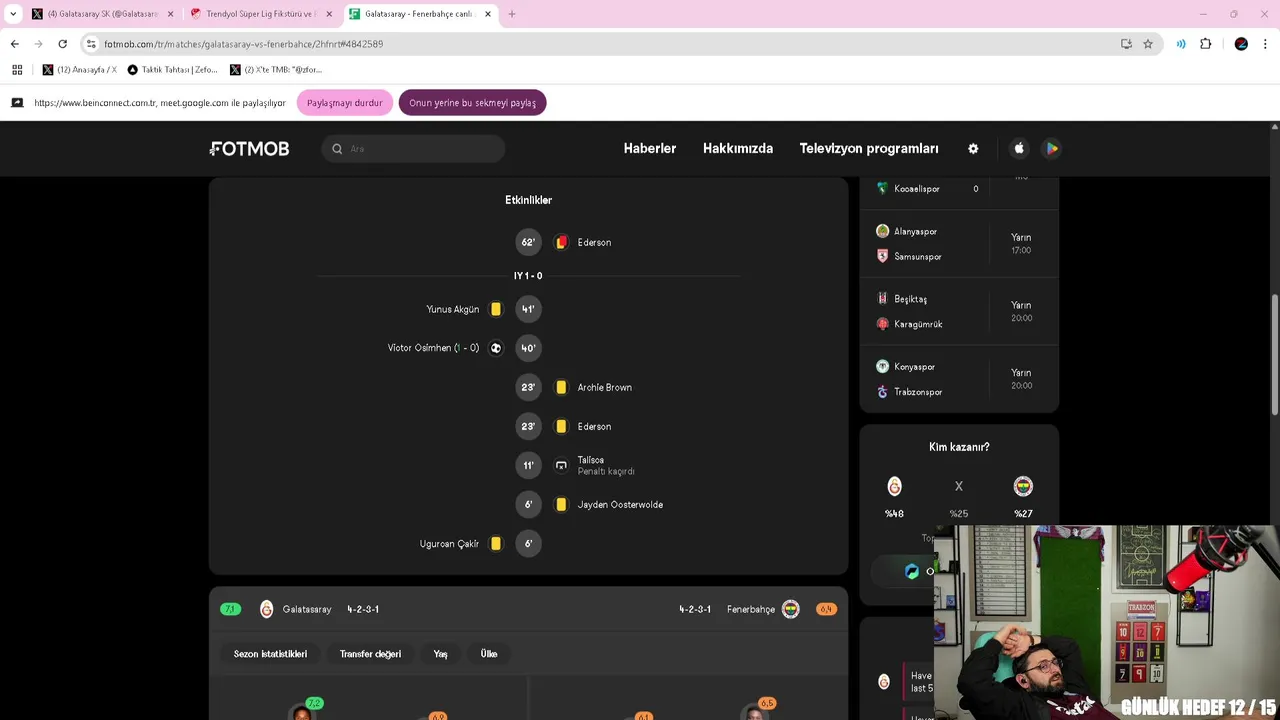Open Chrome three-dot menu
1280x720 pixels.
tap(1265, 44)
